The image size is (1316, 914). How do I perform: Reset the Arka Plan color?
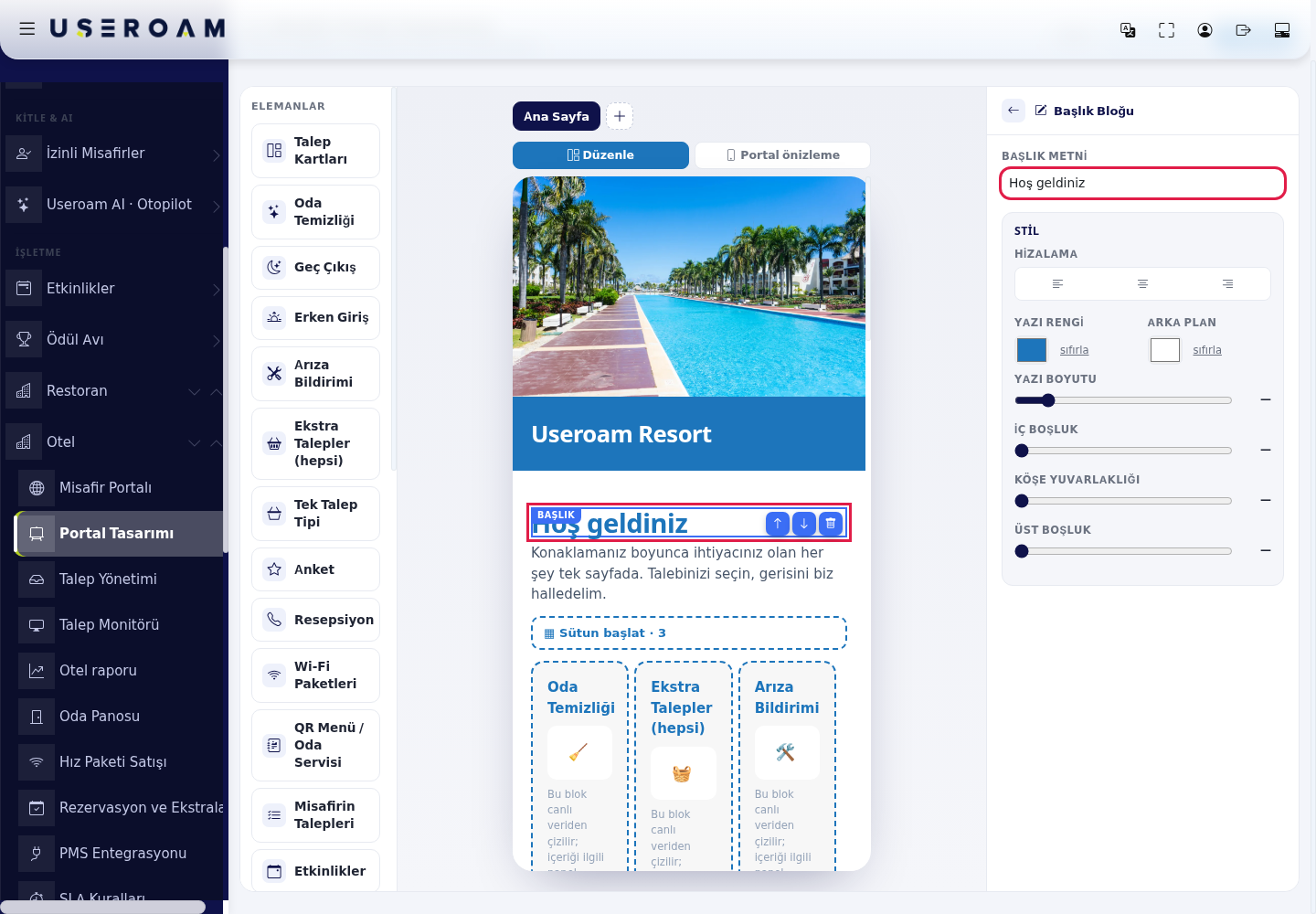(x=1207, y=350)
